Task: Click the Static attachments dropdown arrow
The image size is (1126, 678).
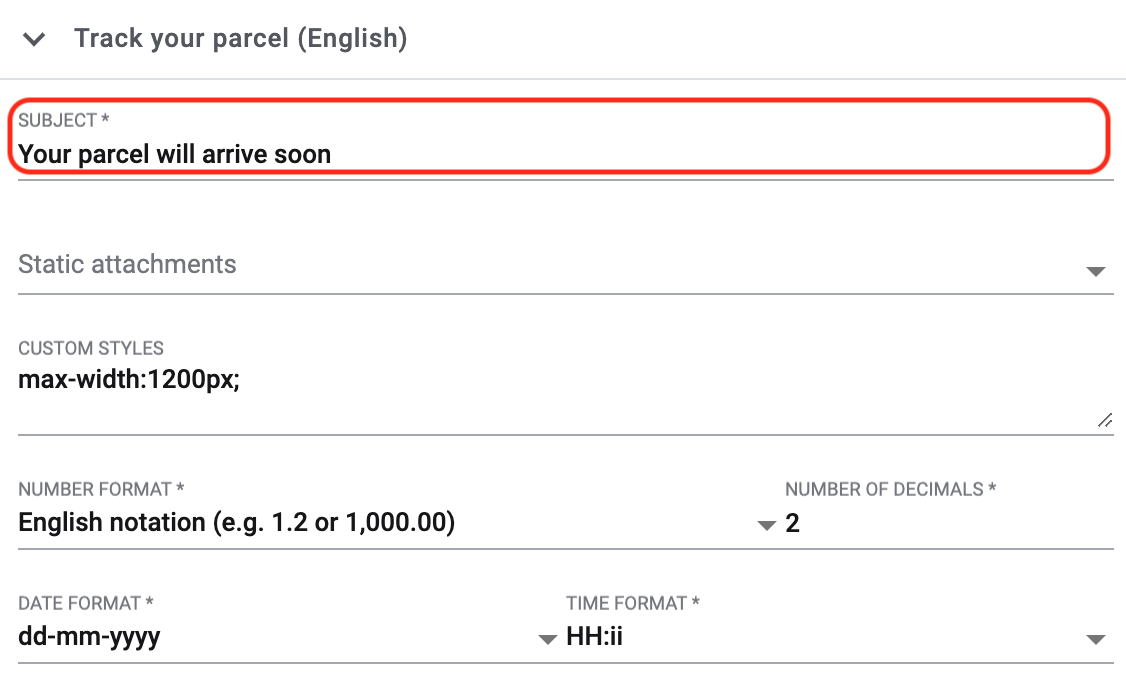Action: (x=1095, y=271)
